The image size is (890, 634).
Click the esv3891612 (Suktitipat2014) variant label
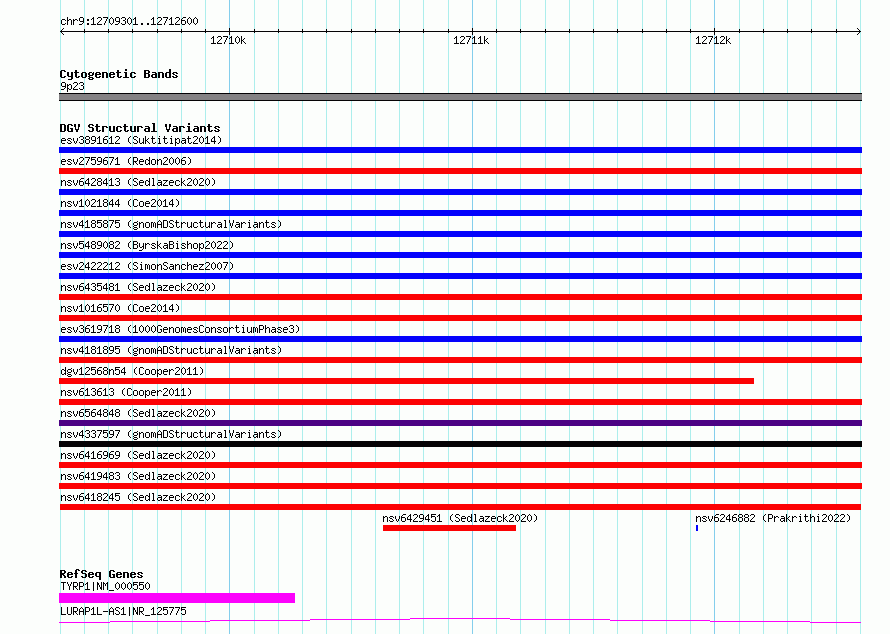pos(141,140)
